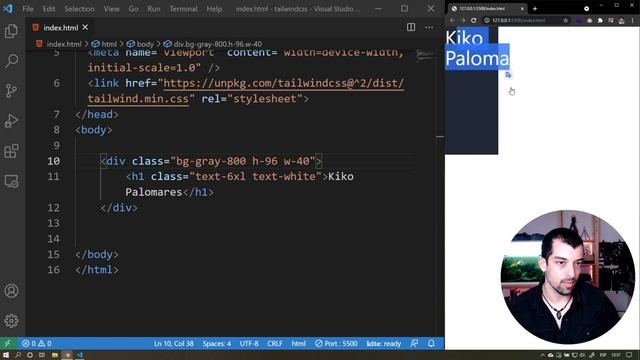Screen dimensions: 640x360
Task: Open the feedback icon in status bar
Action: tap(414, 343)
